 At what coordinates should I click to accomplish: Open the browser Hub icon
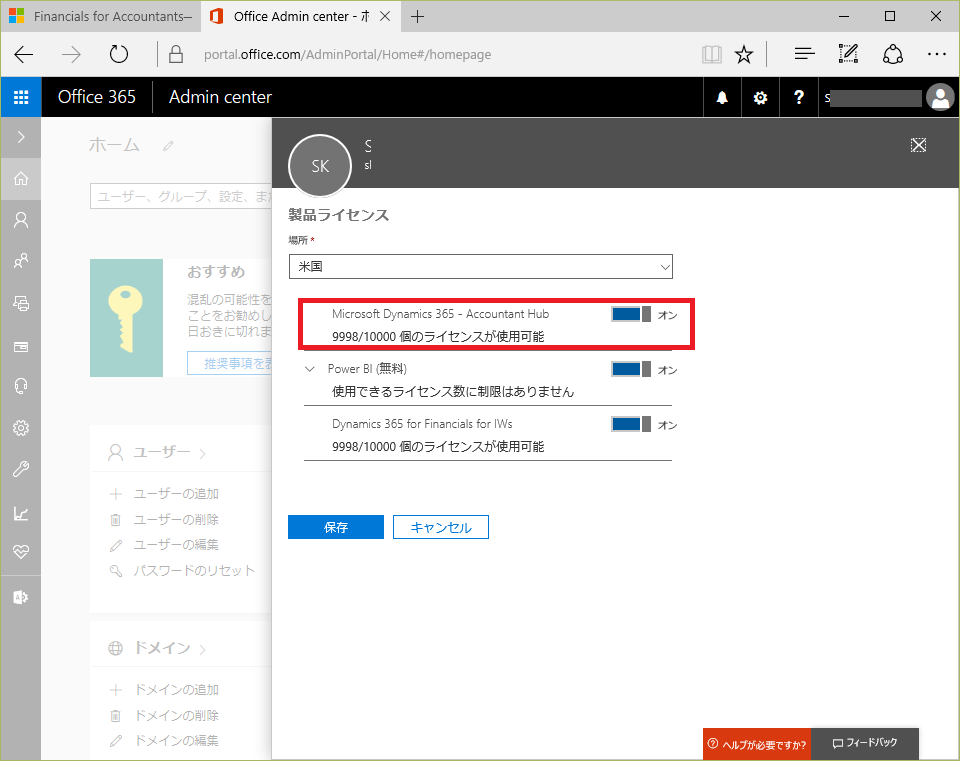click(x=804, y=54)
